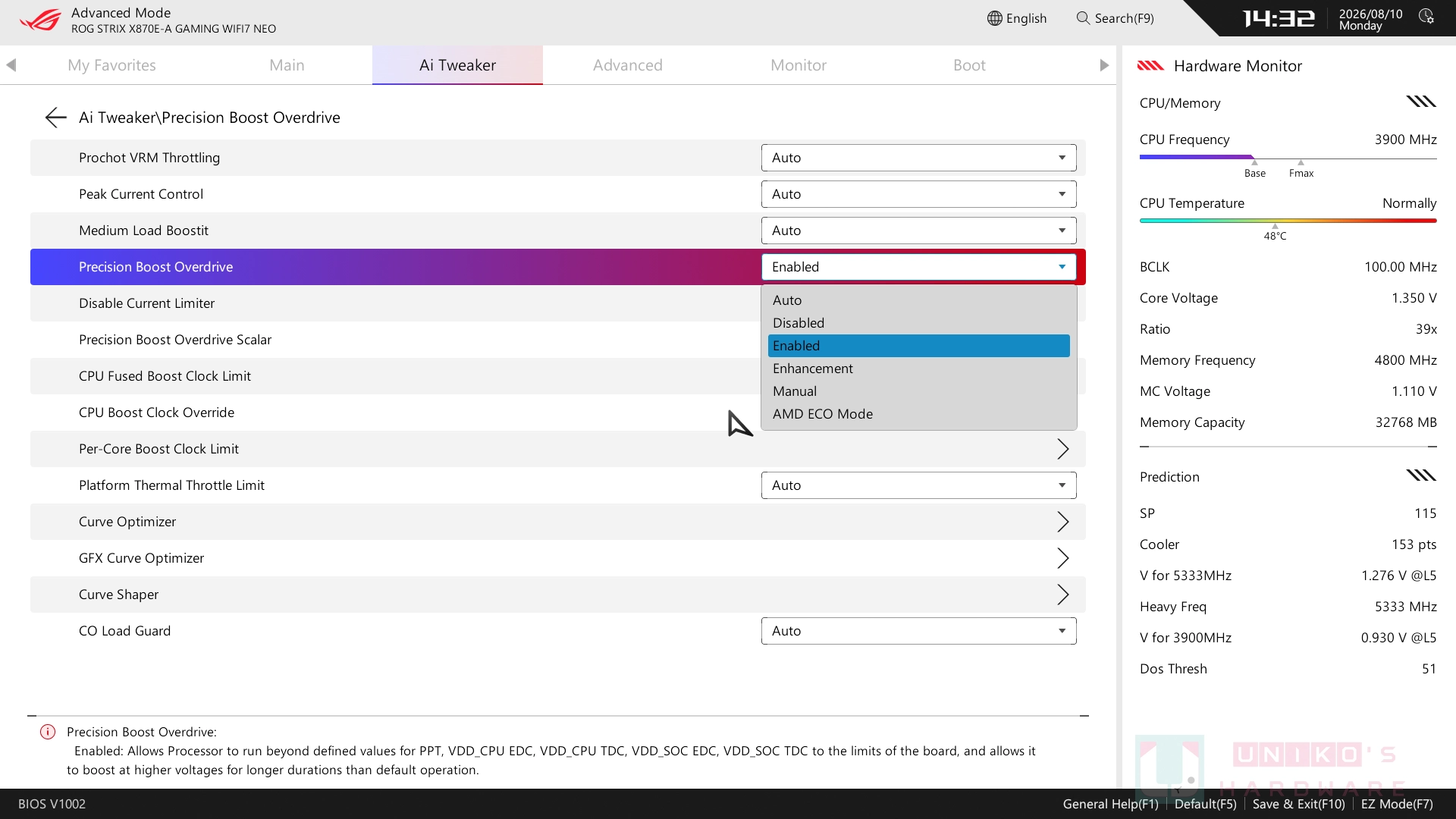Click the BIOS V1002 version text

(52, 804)
